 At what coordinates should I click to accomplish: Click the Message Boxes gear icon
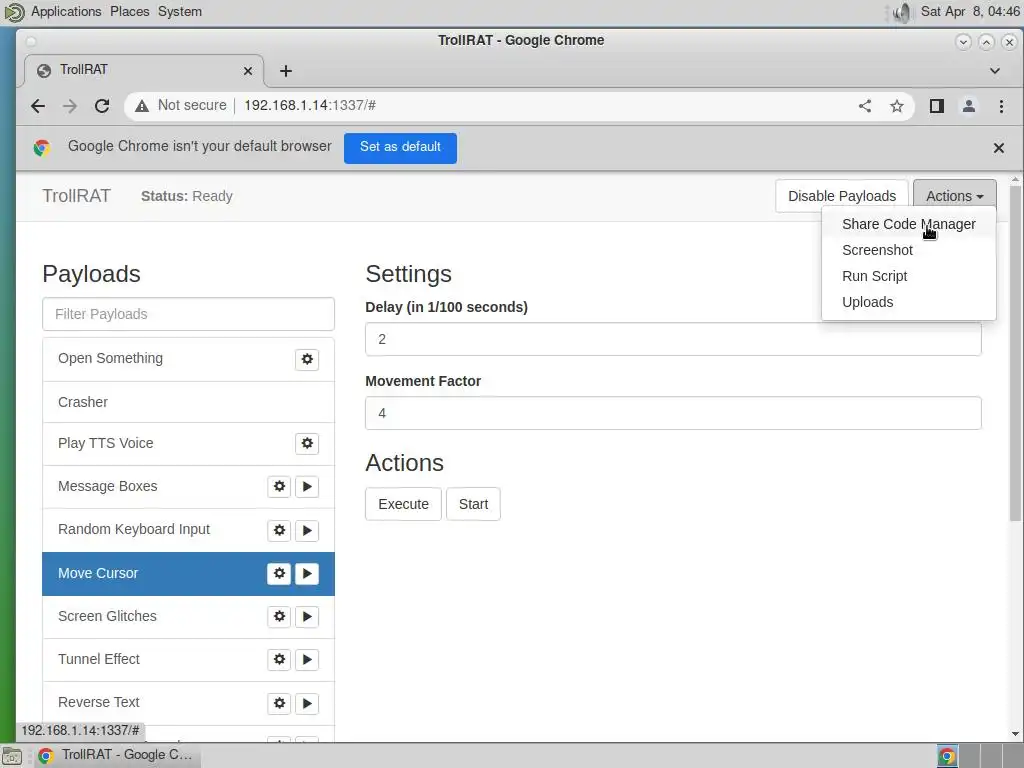pos(279,487)
